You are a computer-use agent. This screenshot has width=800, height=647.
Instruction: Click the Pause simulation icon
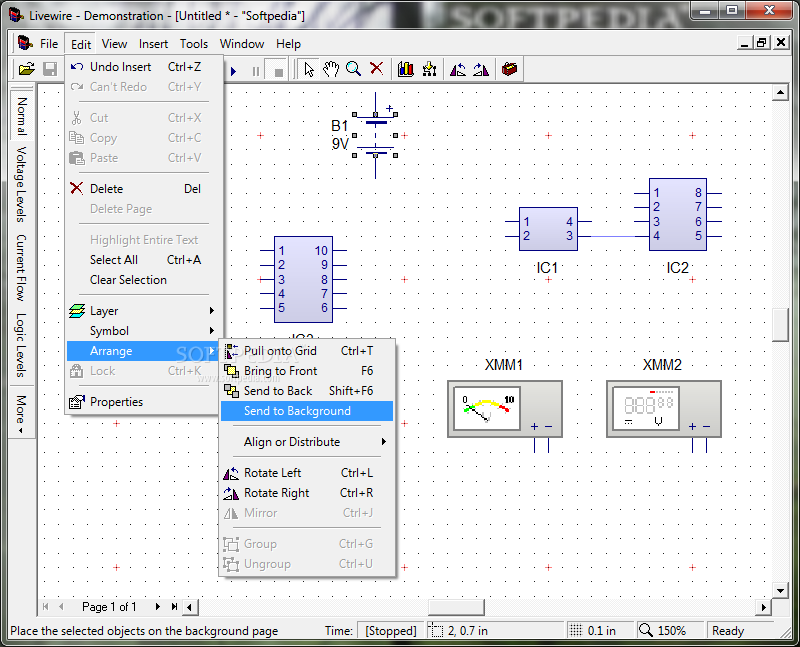[x=256, y=71]
